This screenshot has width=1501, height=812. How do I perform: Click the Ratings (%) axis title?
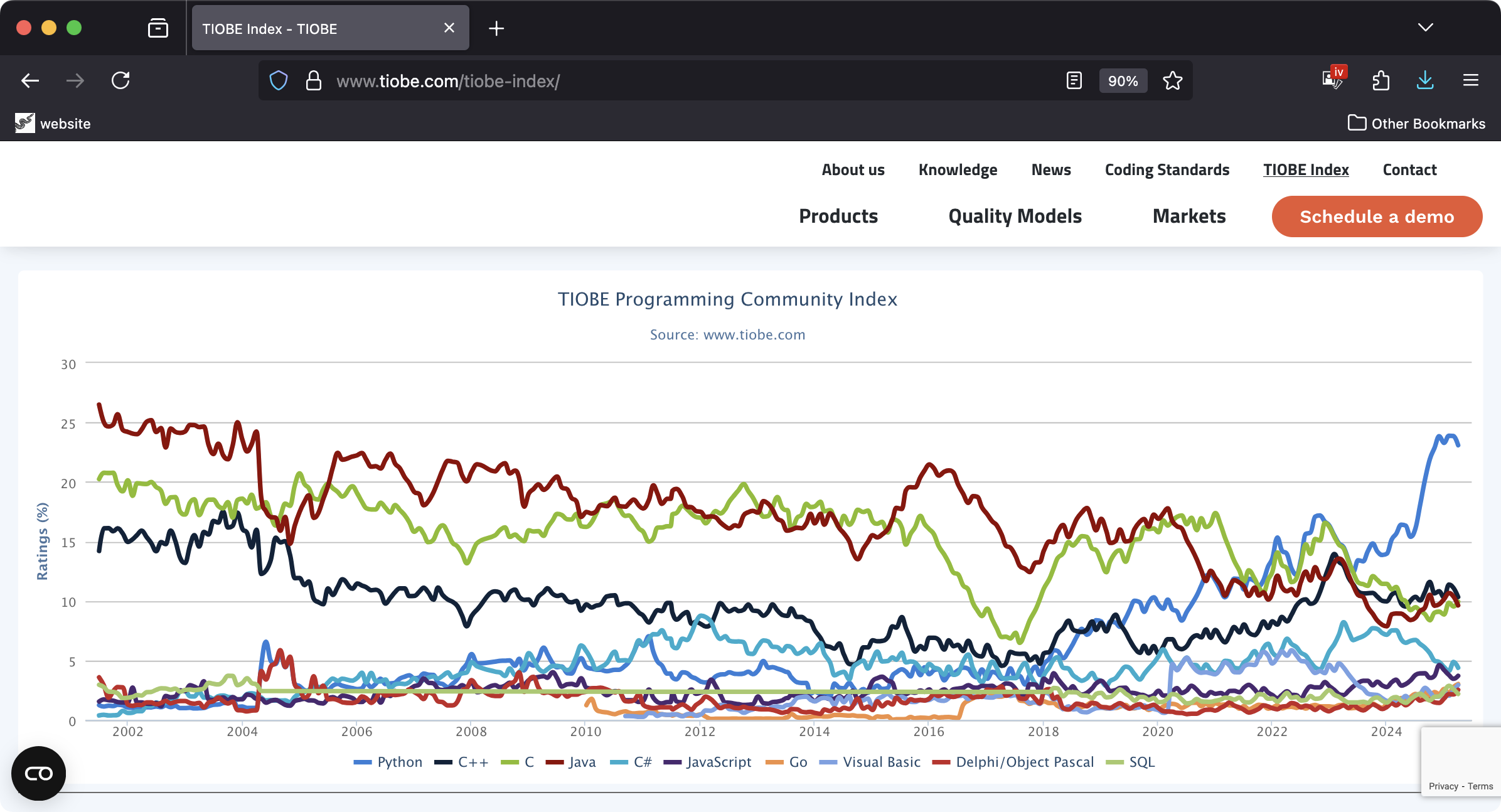(42, 541)
